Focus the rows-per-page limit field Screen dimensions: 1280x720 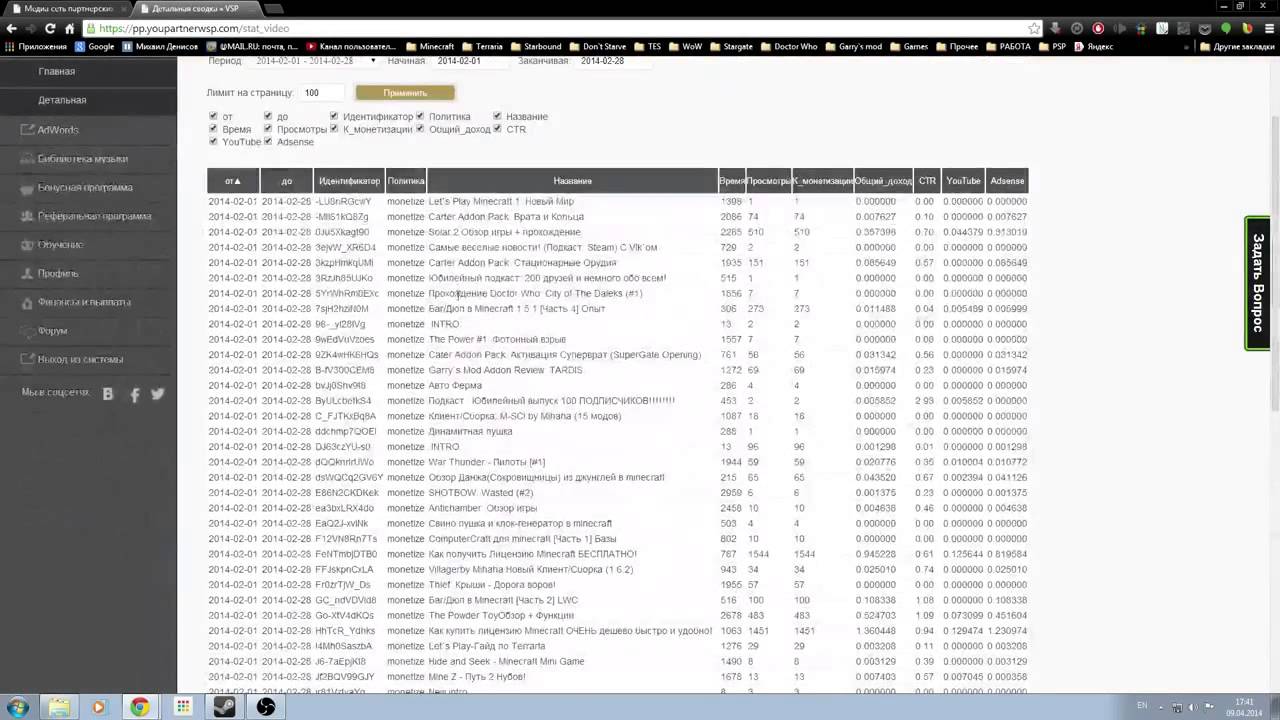point(322,92)
